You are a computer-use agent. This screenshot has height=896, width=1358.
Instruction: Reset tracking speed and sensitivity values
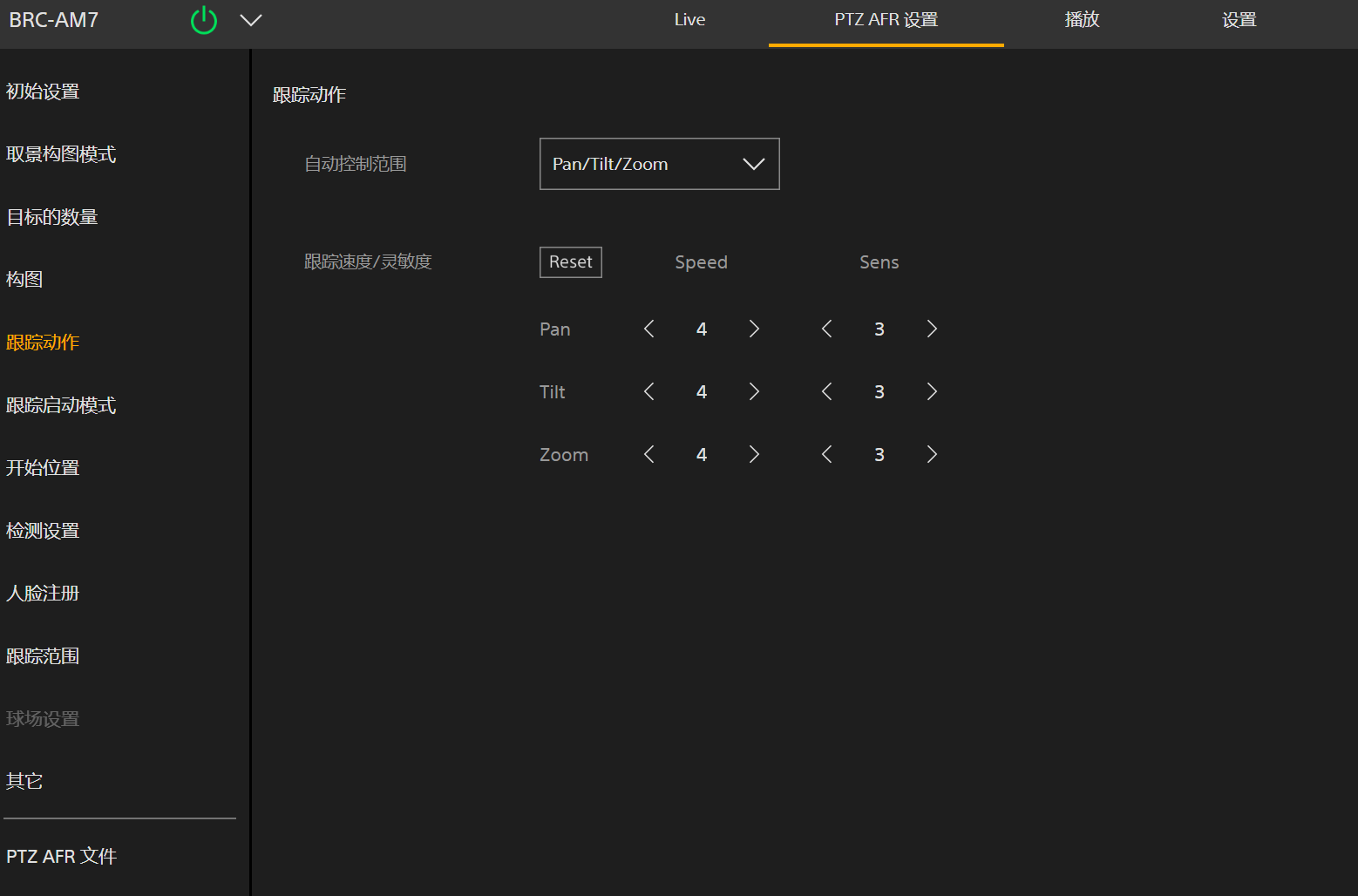(570, 262)
